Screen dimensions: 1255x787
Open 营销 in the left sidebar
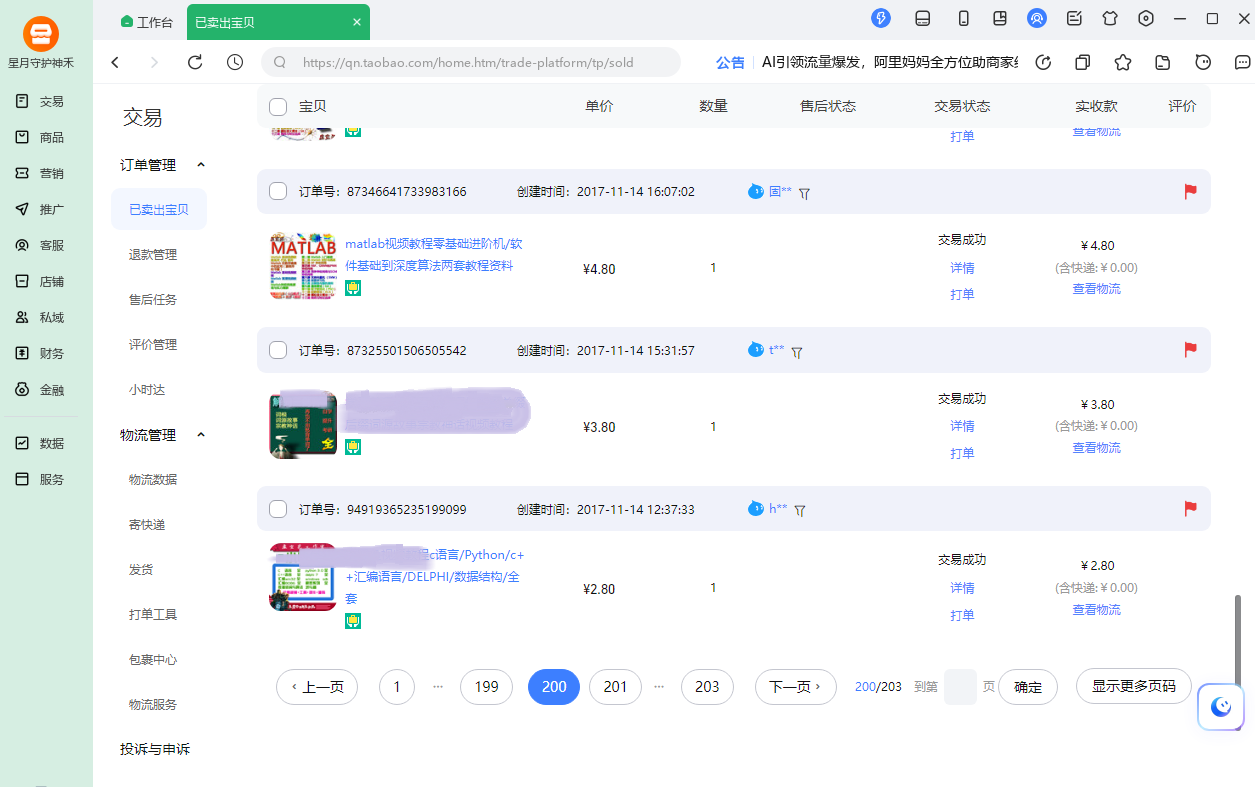click(x=40, y=173)
